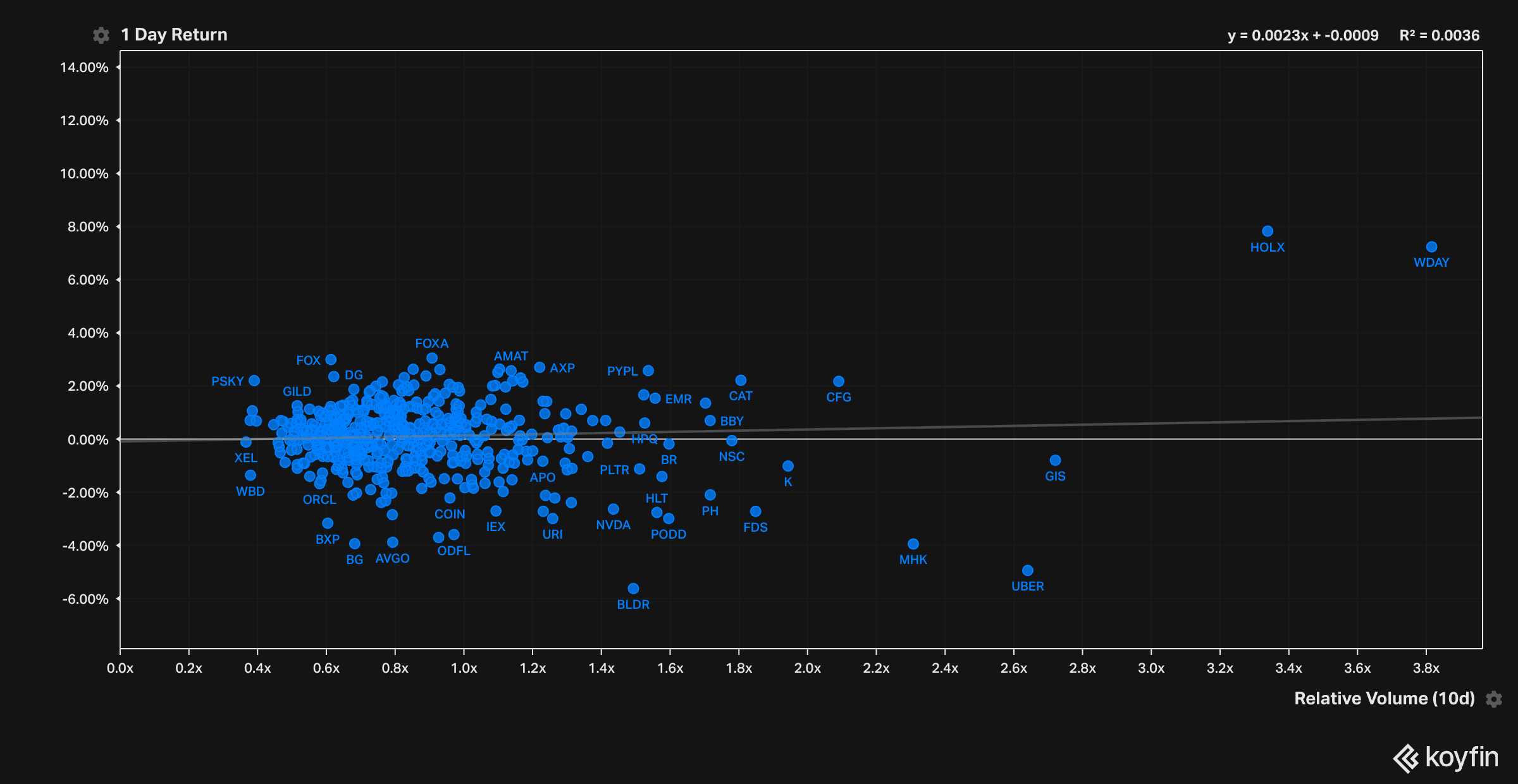Select the FDS data point

(x=755, y=511)
